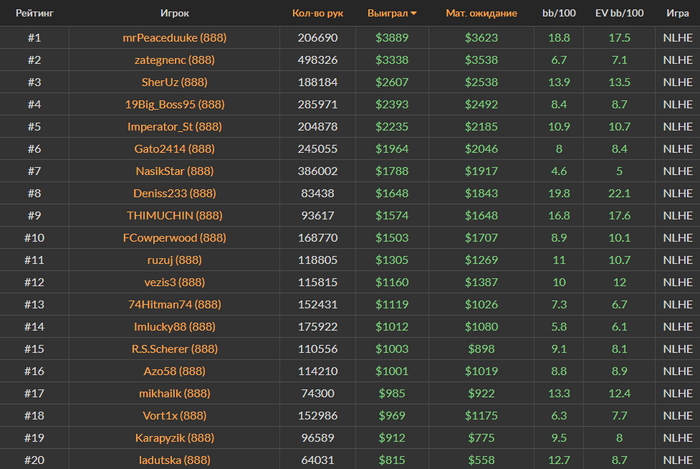Select mikhailk (888) player entry
The width and height of the screenshot is (700, 469).
pyautogui.click(x=175, y=394)
